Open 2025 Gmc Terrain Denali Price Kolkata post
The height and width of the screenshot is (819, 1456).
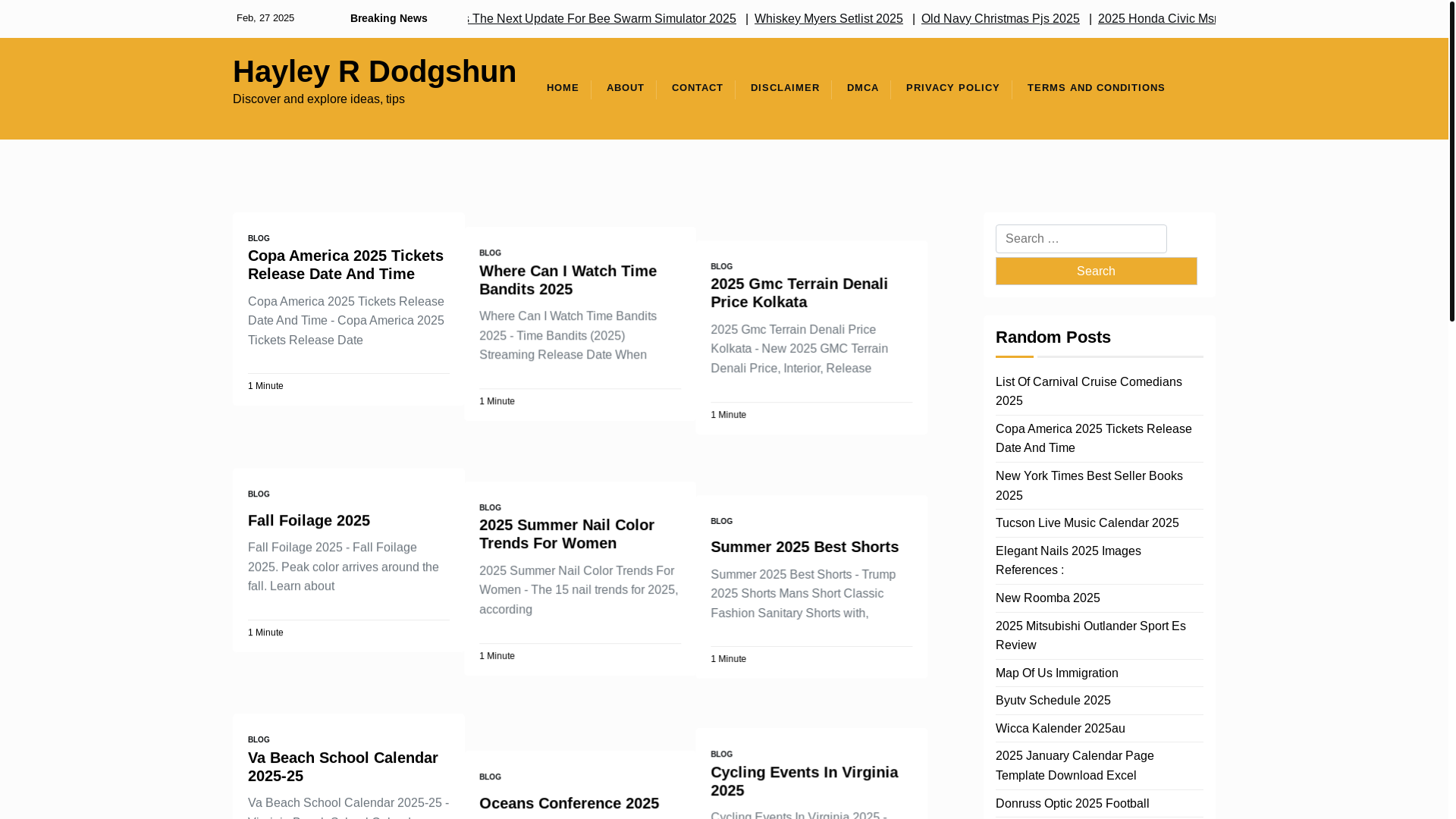point(799,293)
